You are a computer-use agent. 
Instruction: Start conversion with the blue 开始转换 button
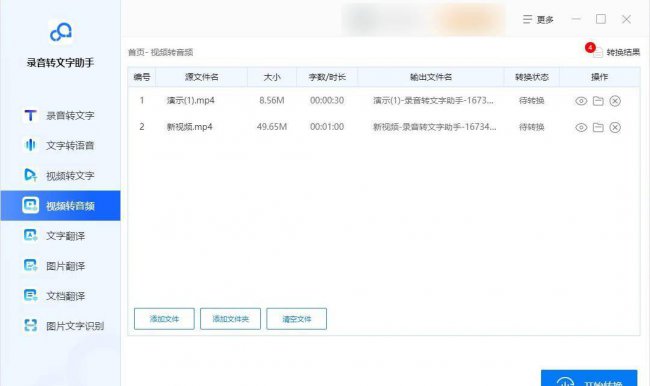589,378
